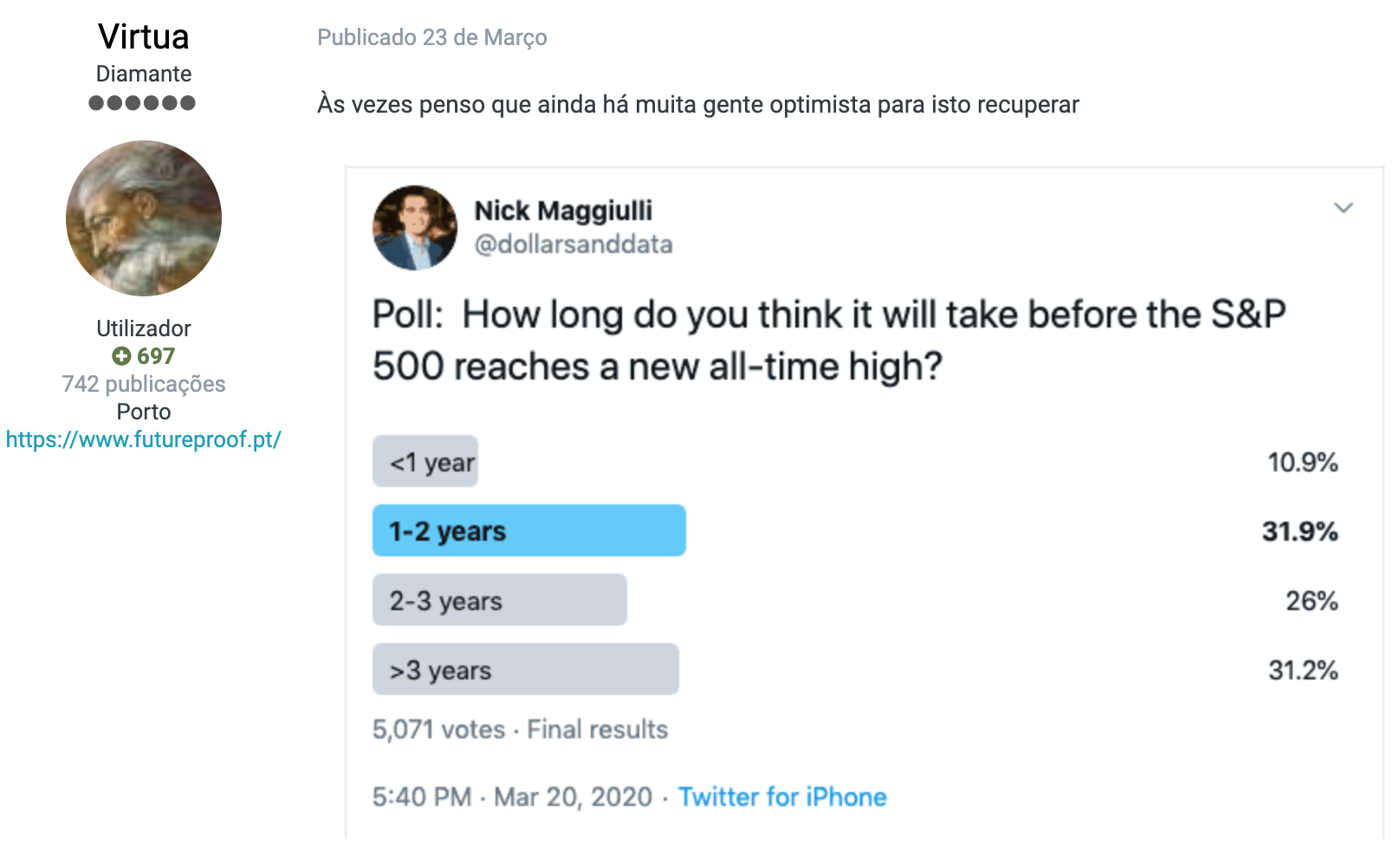This screenshot has width=1400, height=851.
Task: Click the green plus reputation icon
Action: (x=121, y=356)
